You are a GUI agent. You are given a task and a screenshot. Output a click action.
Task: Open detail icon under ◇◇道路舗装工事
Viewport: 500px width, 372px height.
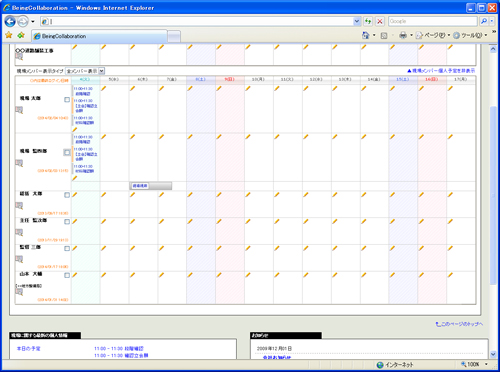pyautogui.click(x=19, y=57)
